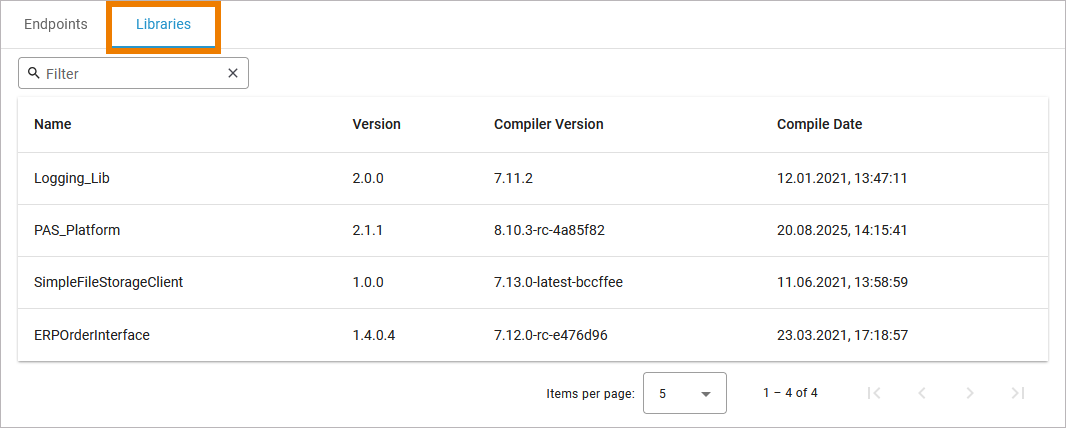Viewport: 1066px width, 428px height.
Task: Click the 1 – 4 of 4 range label
Action: tap(790, 393)
